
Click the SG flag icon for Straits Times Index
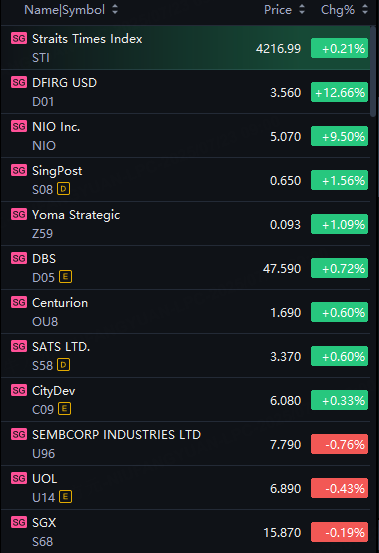click(x=19, y=38)
